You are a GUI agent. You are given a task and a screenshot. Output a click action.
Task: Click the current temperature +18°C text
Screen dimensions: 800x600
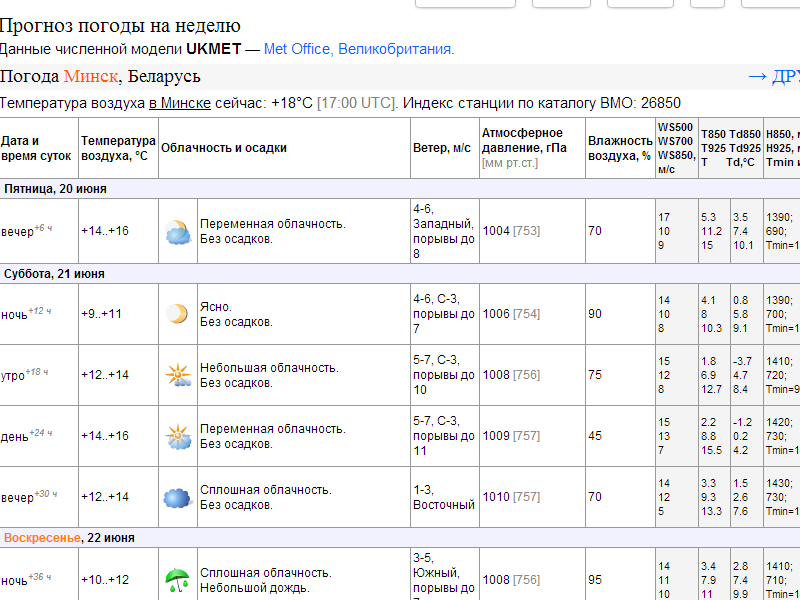coord(292,103)
